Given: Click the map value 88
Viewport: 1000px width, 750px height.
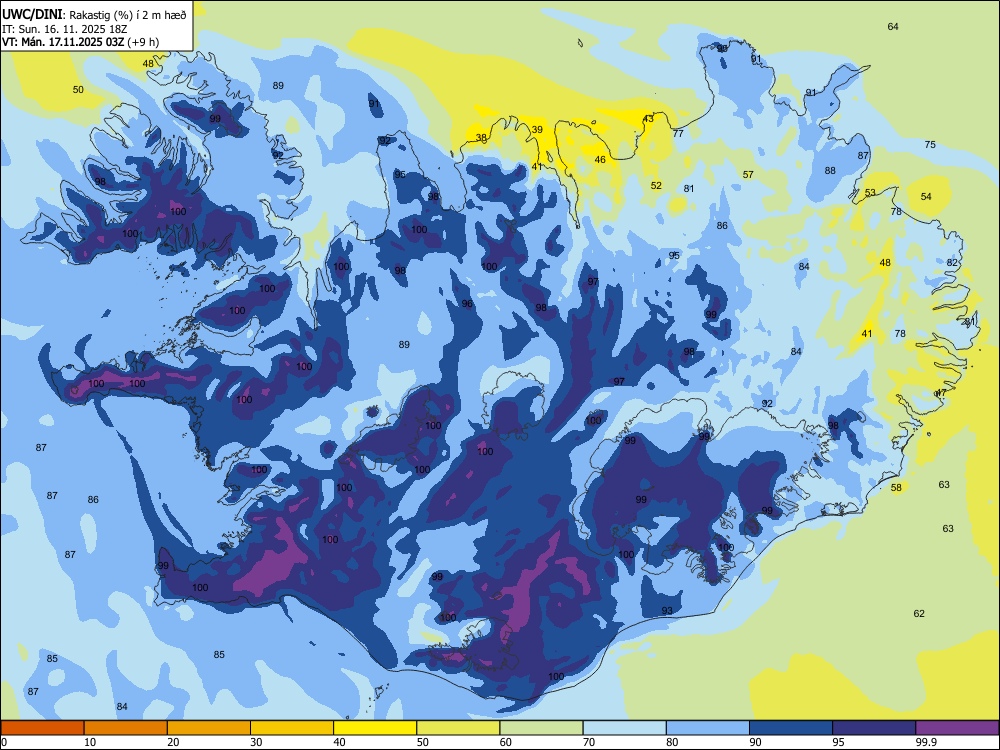Looking at the screenshot, I should tap(830, 170).
